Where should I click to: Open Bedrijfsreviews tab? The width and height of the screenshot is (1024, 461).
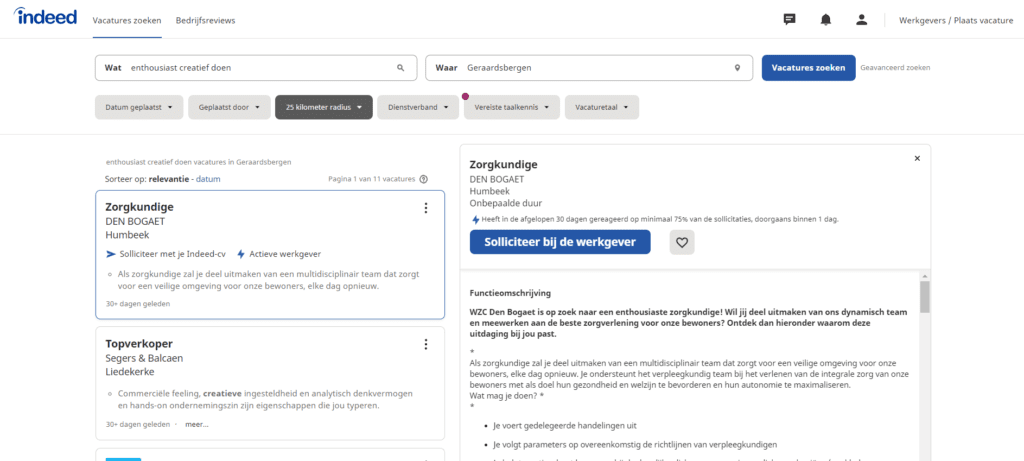click(x=205, y=20)
